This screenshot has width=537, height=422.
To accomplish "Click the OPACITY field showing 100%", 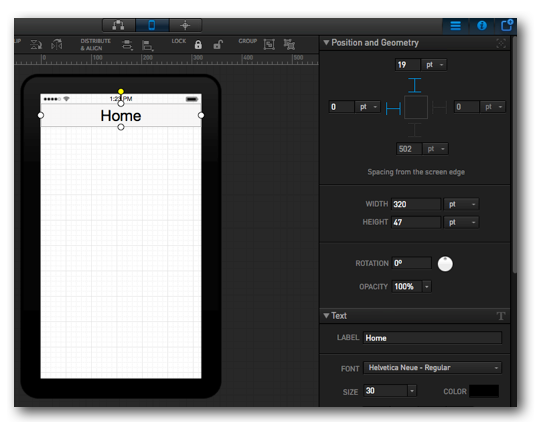I will tap(407, 286).
